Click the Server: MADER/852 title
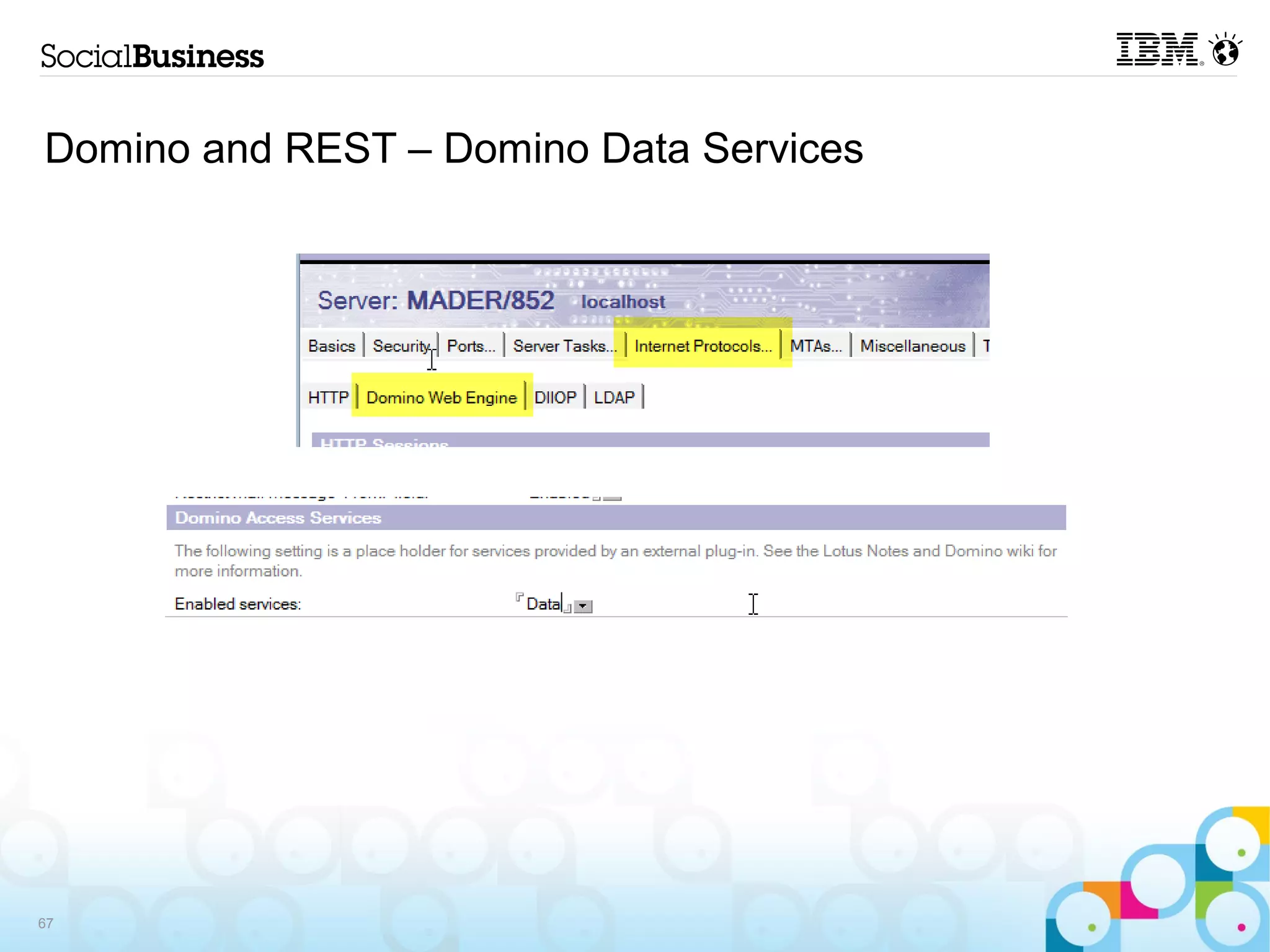1270x952 pixels. tap(436, 301)
